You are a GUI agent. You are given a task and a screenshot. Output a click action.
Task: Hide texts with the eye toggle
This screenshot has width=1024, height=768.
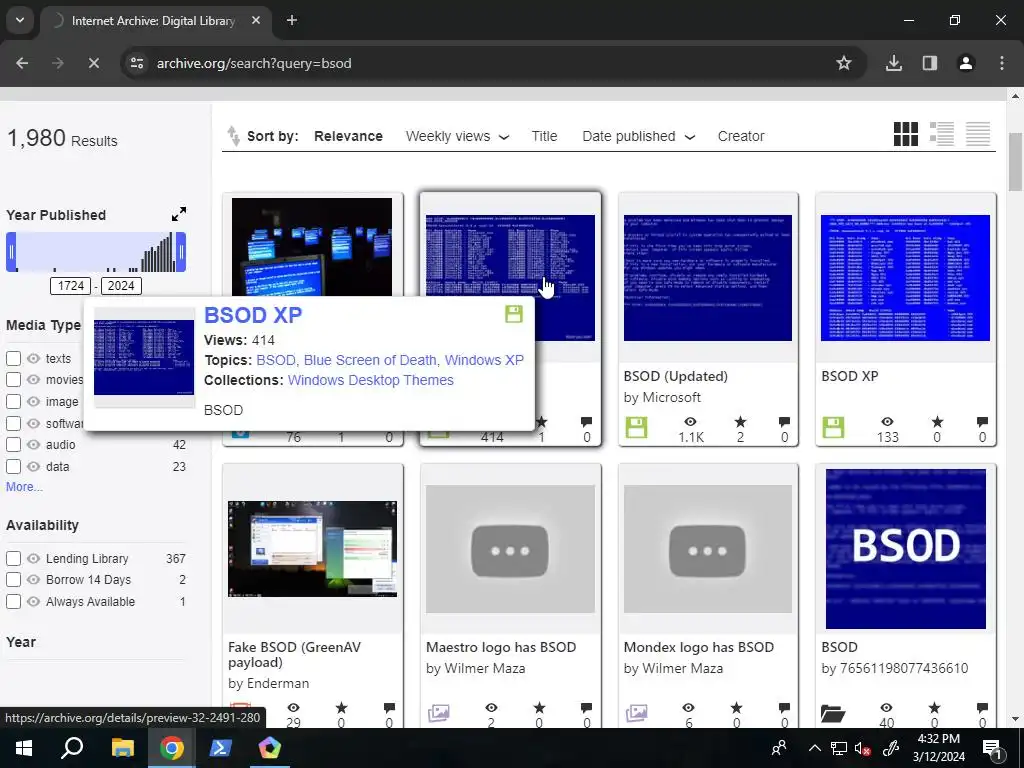coord(33,358)
